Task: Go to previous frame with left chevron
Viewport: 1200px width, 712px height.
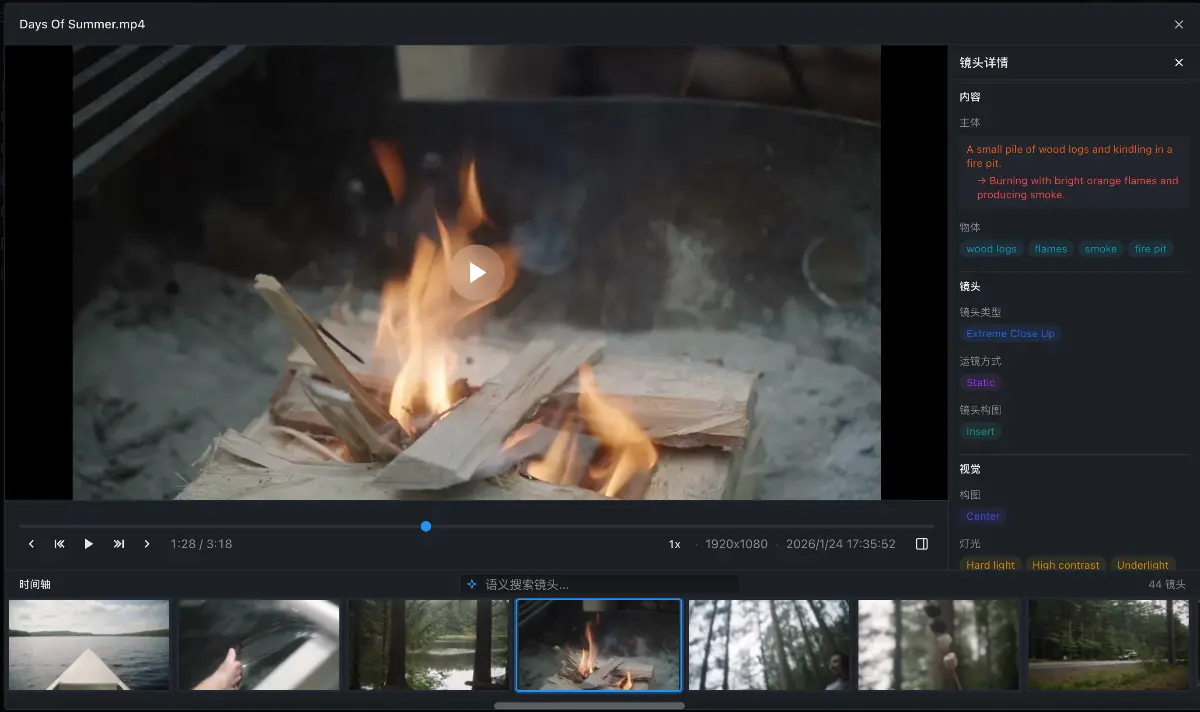Action: click(31, 544)
